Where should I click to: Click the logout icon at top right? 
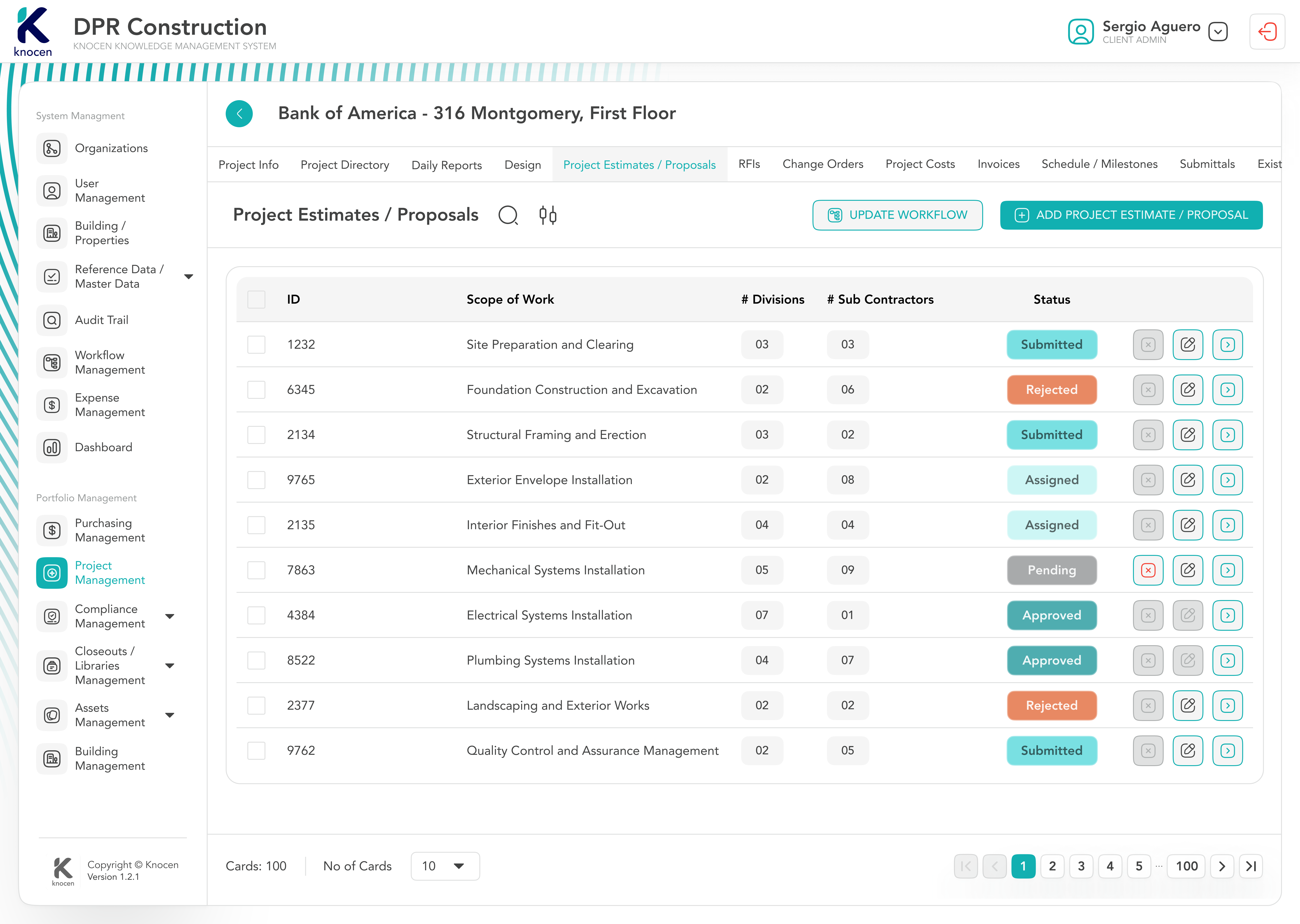tap(1267, 32)
